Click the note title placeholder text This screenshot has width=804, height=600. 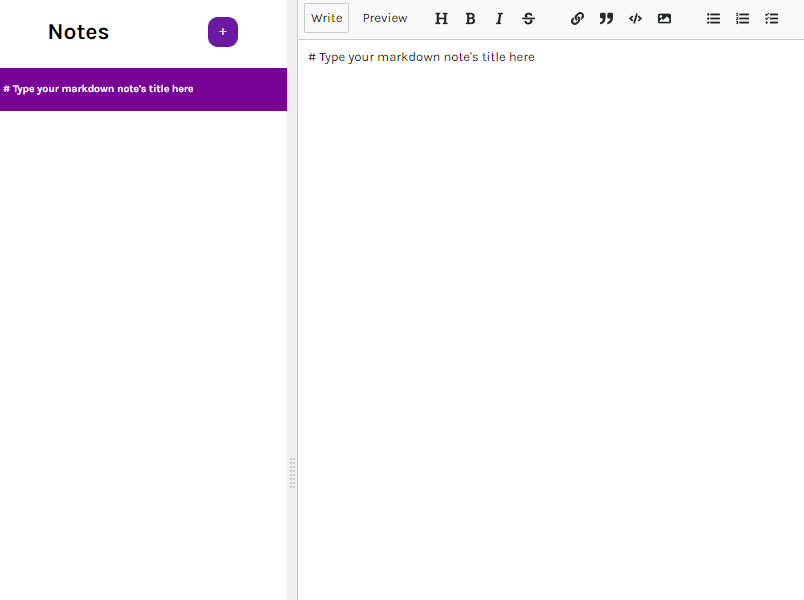point(421,57)
